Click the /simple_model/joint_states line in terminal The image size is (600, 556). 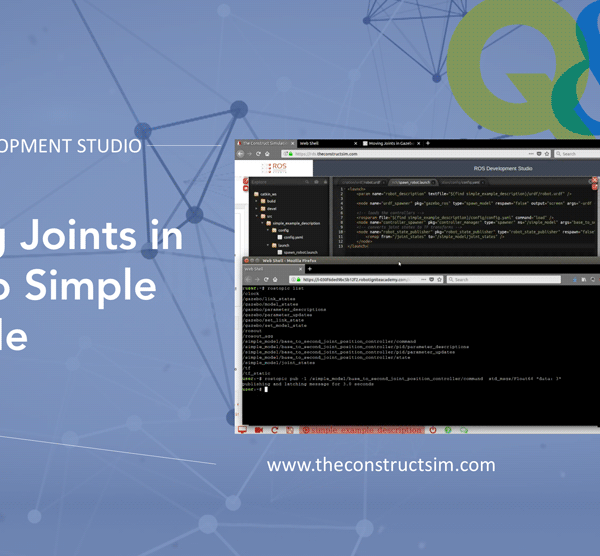[279, 363]
